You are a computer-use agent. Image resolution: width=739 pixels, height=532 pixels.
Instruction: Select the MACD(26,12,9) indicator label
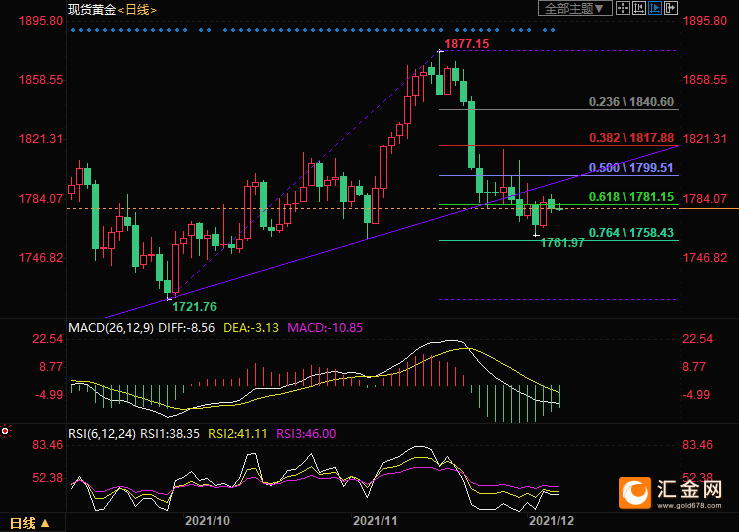[x=111, y=328]
